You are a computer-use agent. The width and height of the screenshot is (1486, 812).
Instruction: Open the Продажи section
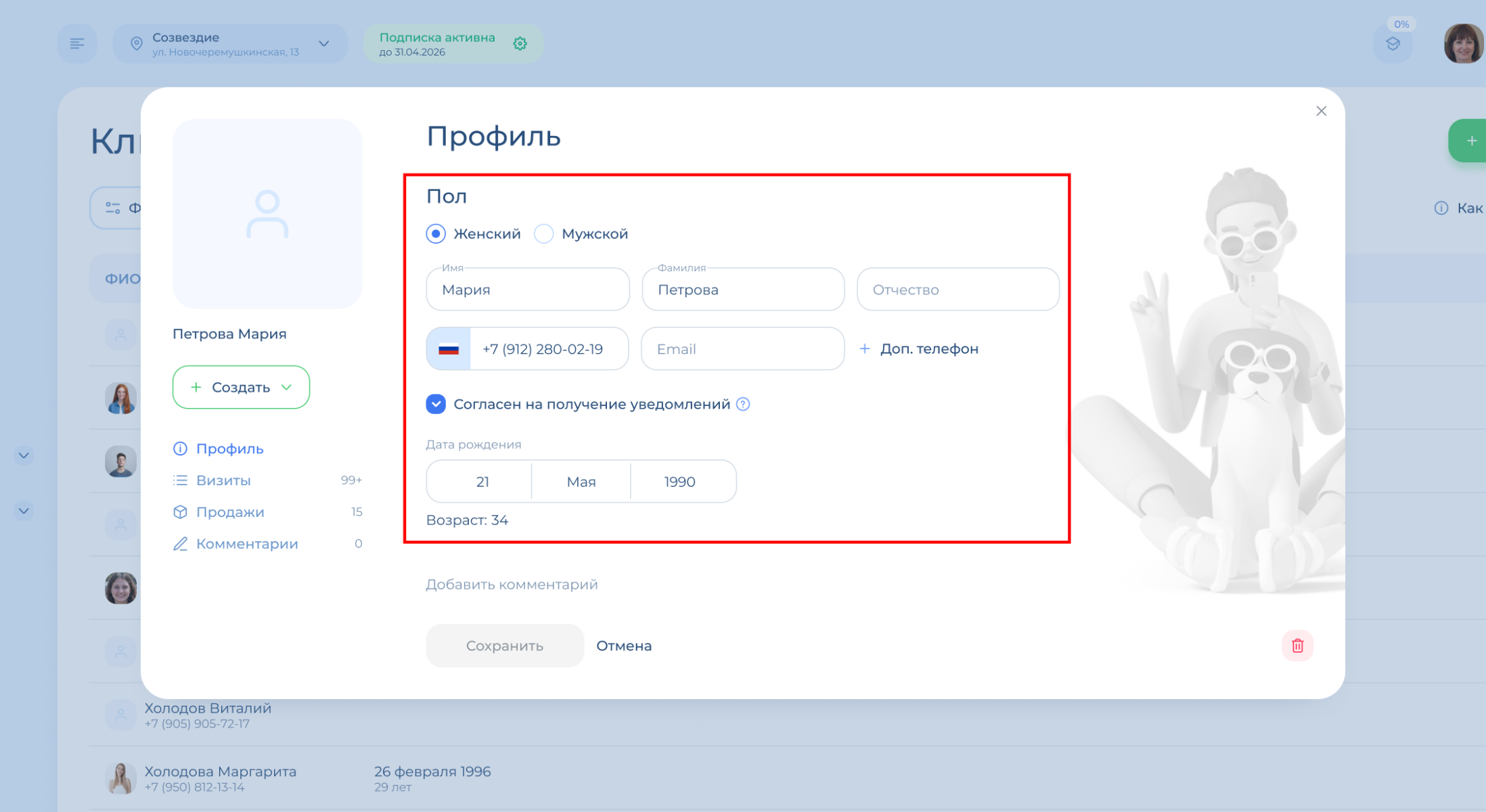(x=230, y=512)
